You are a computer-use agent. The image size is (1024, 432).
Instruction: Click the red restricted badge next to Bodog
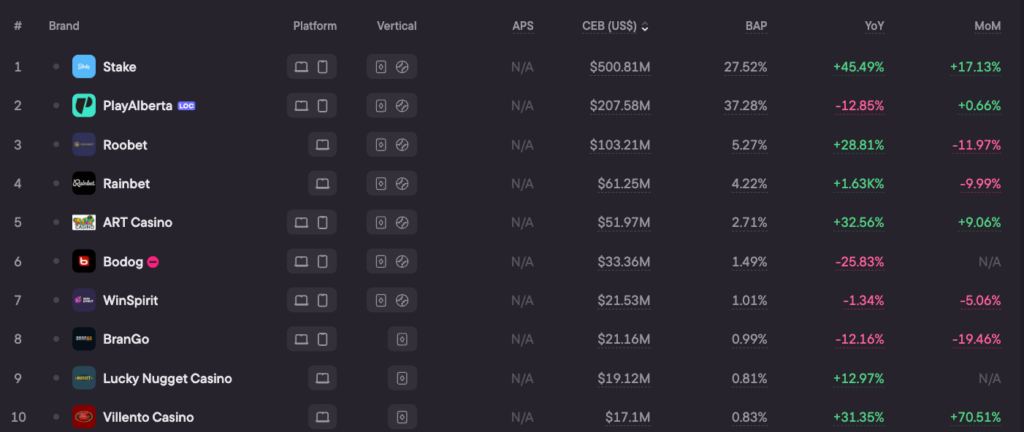153,262
